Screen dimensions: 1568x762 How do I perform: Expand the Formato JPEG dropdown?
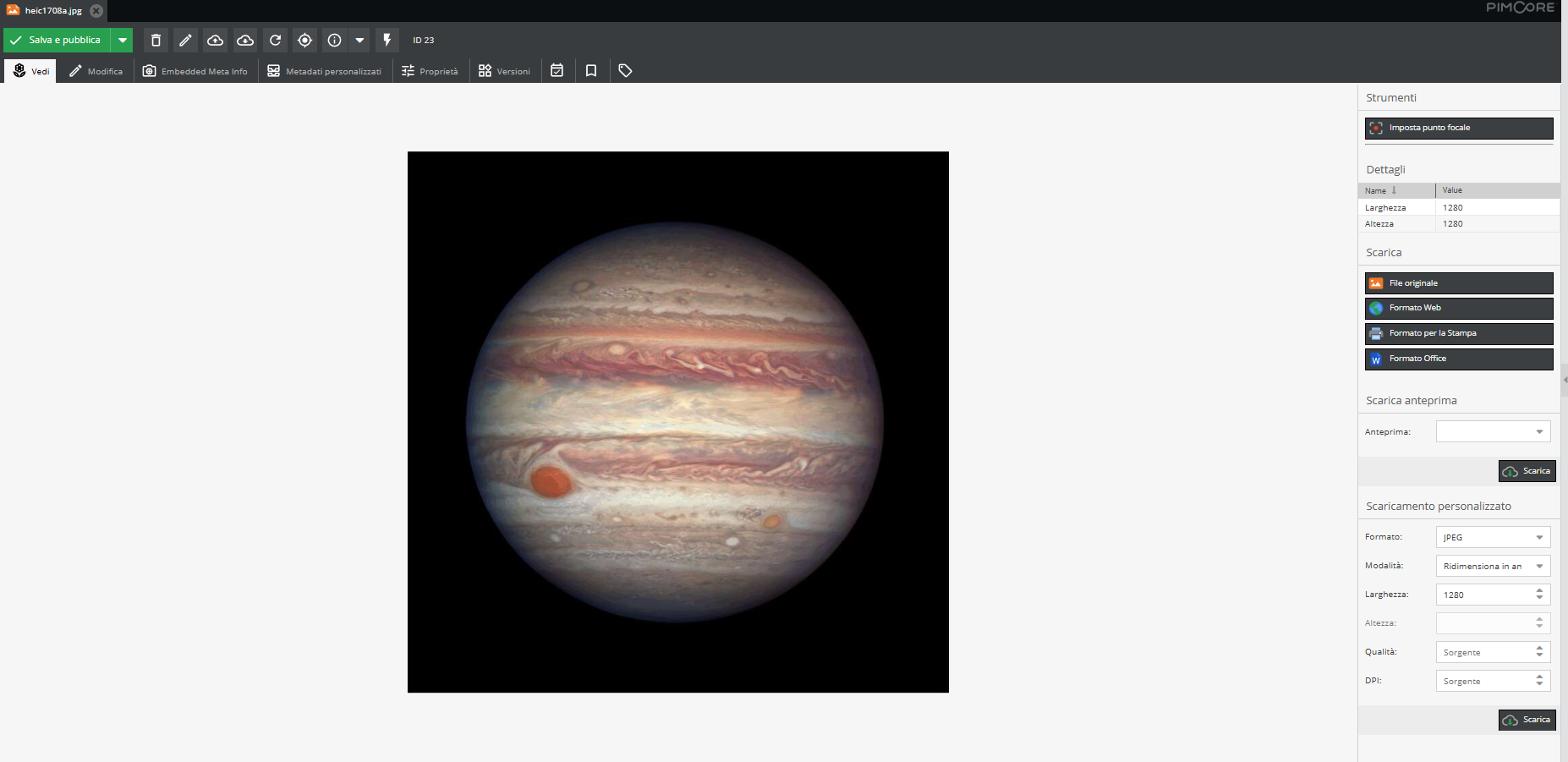pyautogui.click(x=1493, y=538)
